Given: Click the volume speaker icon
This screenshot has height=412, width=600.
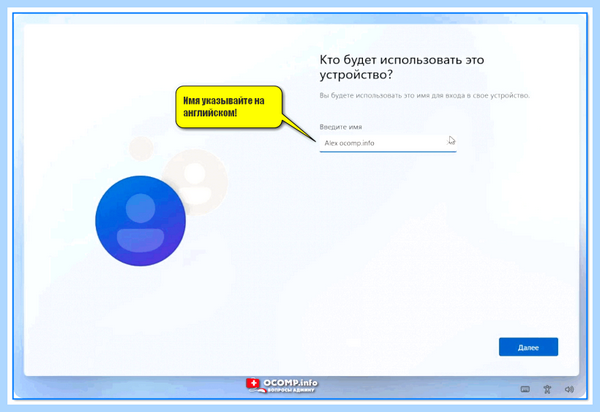Looking at the screenshot, I should 569,389.
